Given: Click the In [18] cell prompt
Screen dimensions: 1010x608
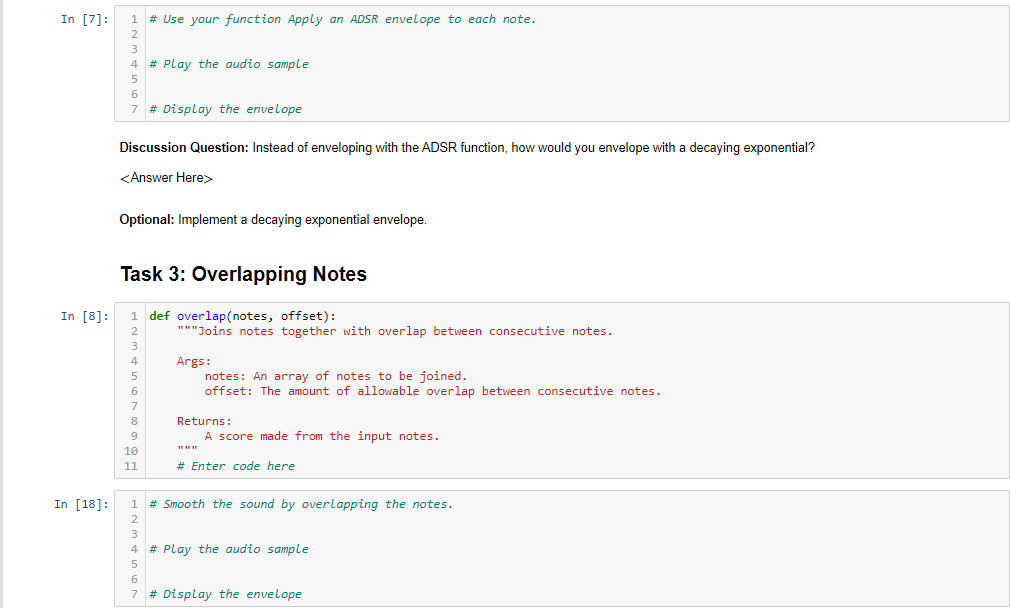Looking at the screenshot, I should [x=81, y=503].
